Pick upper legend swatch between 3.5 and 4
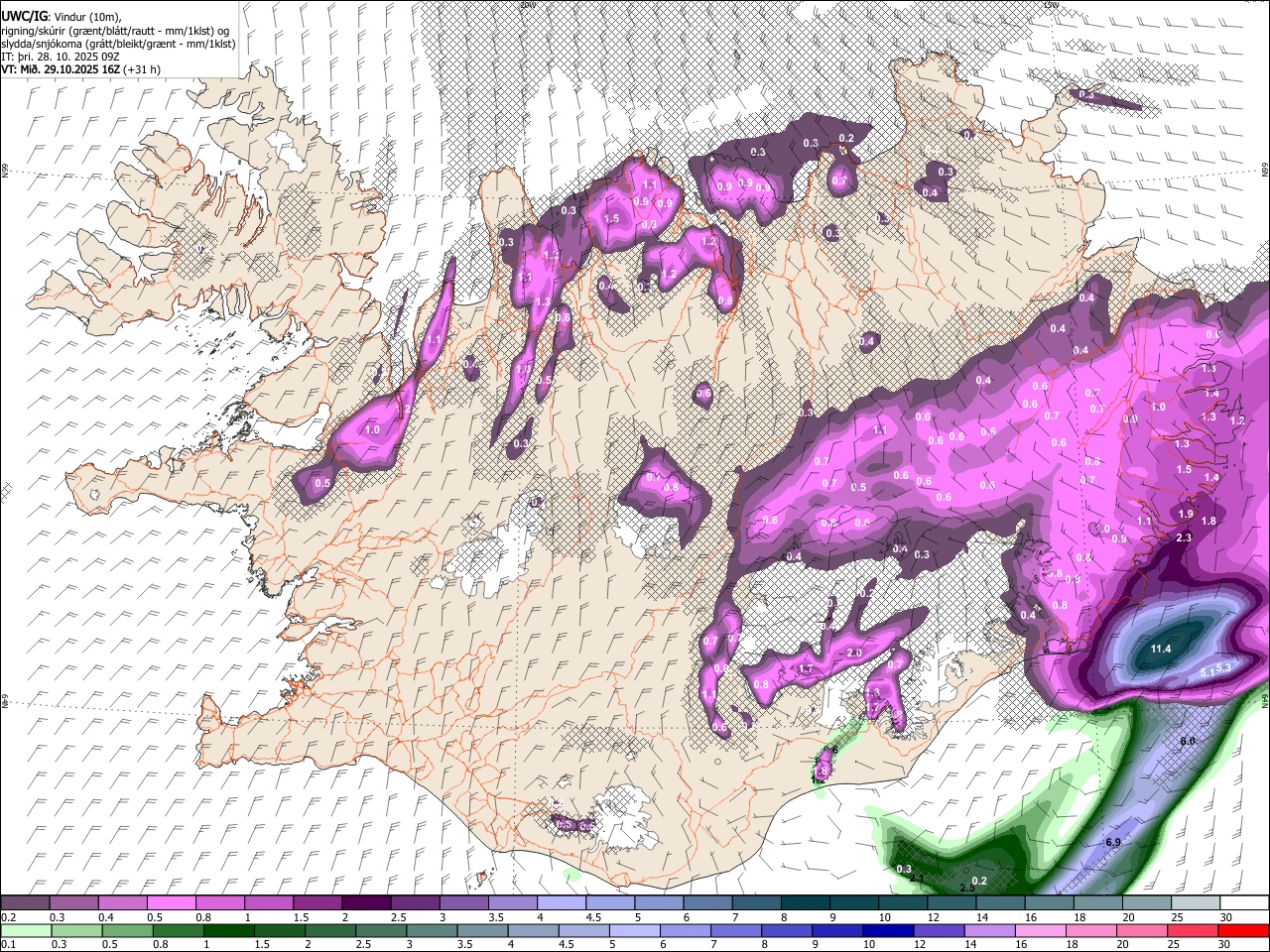 [512, 903]
